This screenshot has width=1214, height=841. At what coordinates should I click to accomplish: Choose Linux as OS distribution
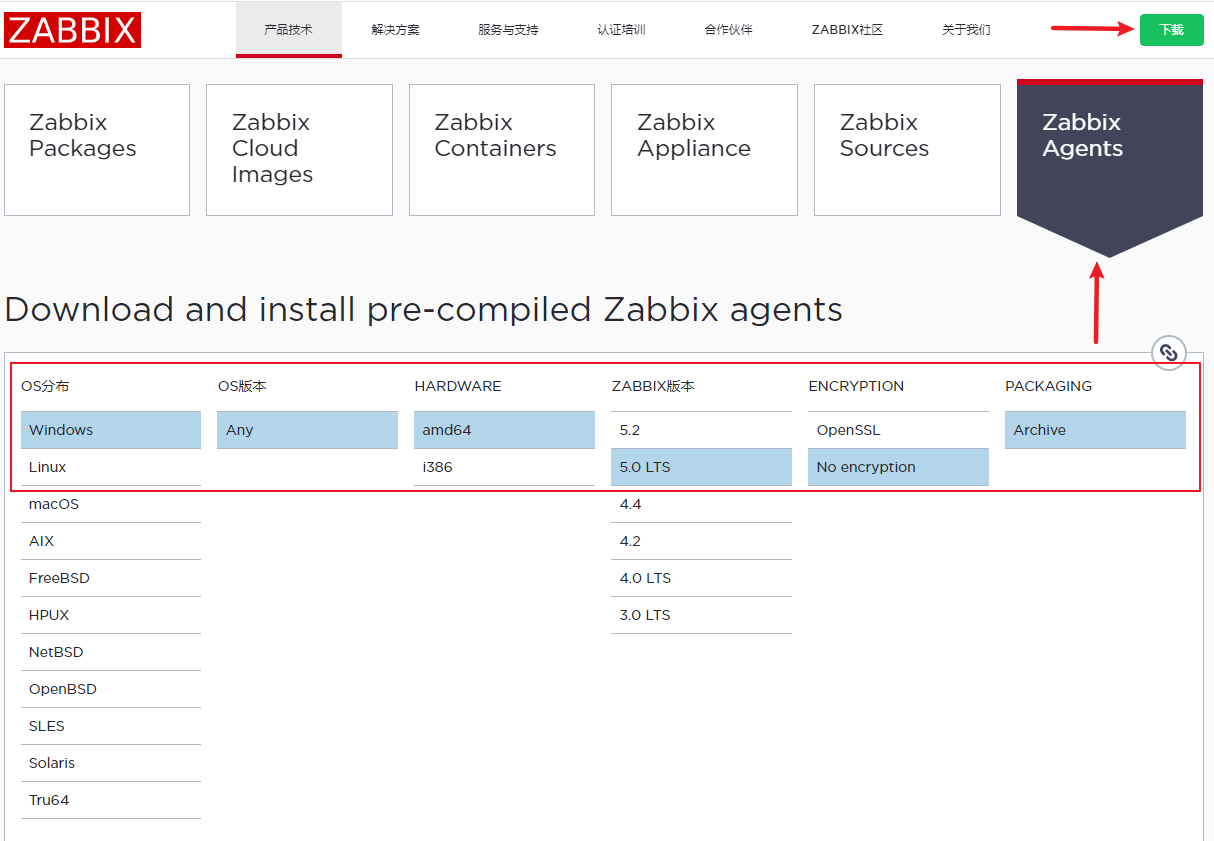tap(110, 467)
